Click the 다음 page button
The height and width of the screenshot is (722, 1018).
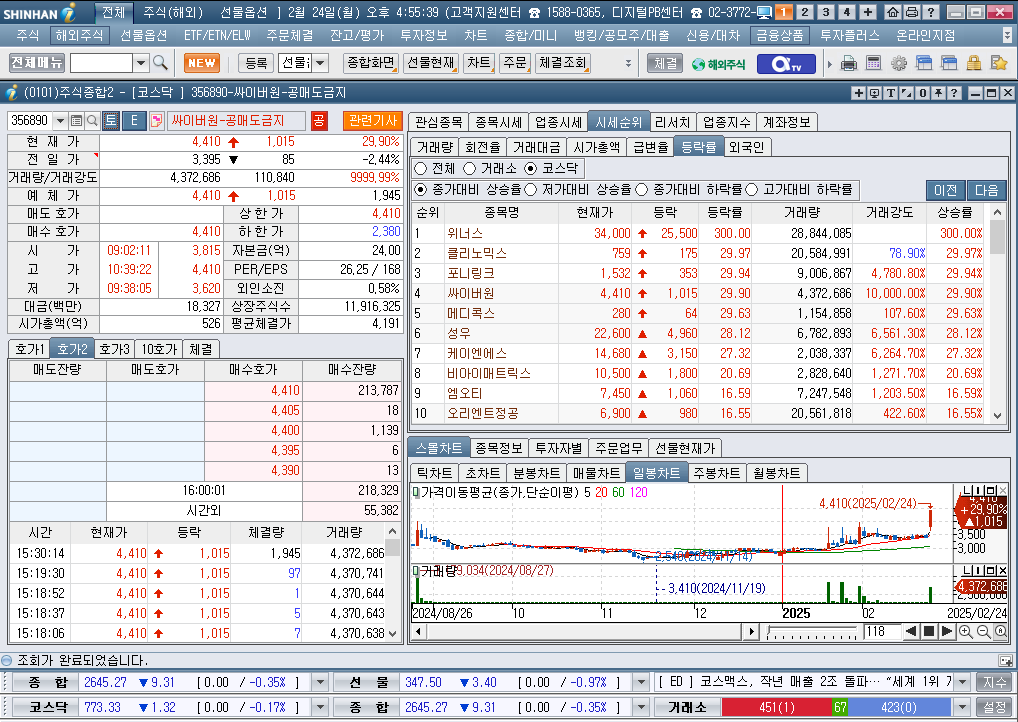[986, 190]
